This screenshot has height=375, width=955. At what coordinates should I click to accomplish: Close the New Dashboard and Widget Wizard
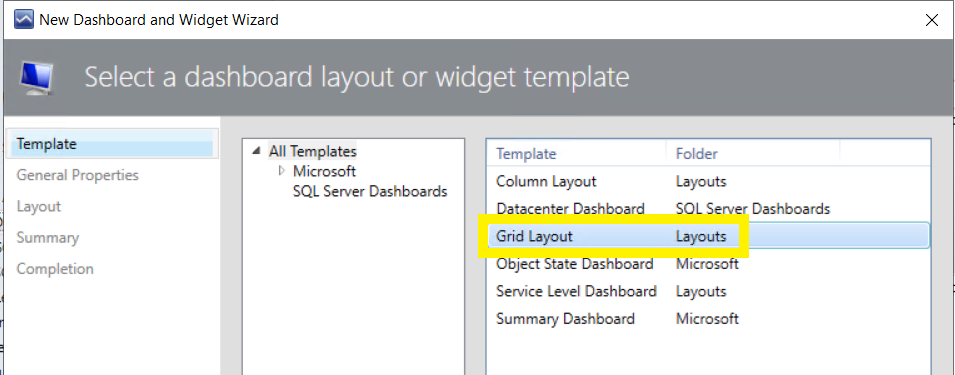(931, 20)
